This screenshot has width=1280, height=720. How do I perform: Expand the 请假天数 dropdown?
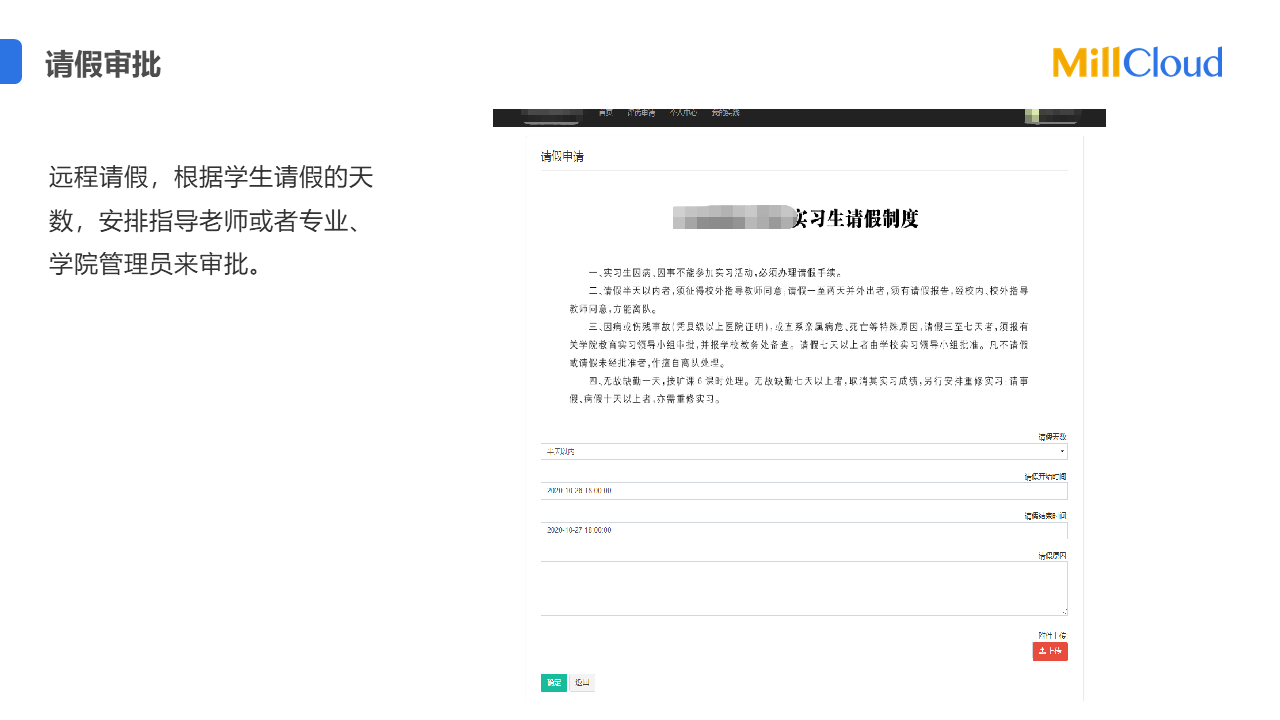(803, 452)
